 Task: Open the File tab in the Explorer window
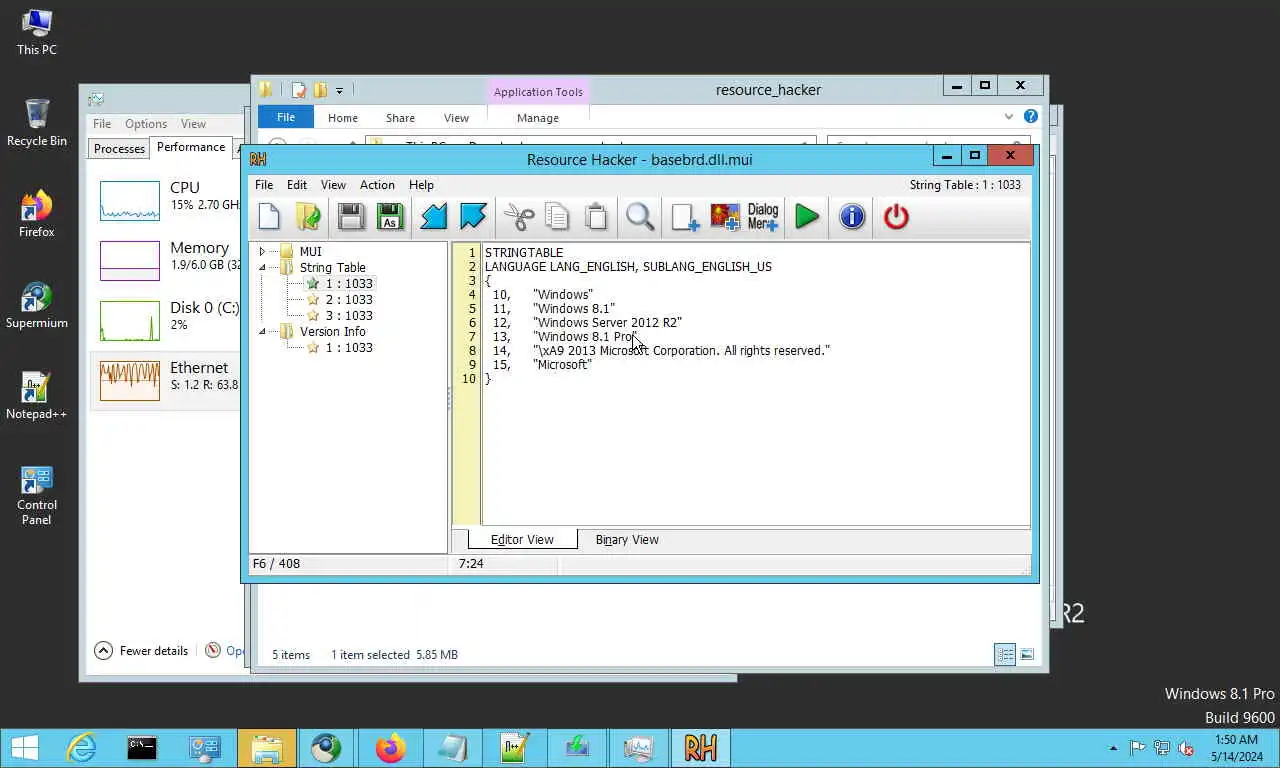[286, 117]
